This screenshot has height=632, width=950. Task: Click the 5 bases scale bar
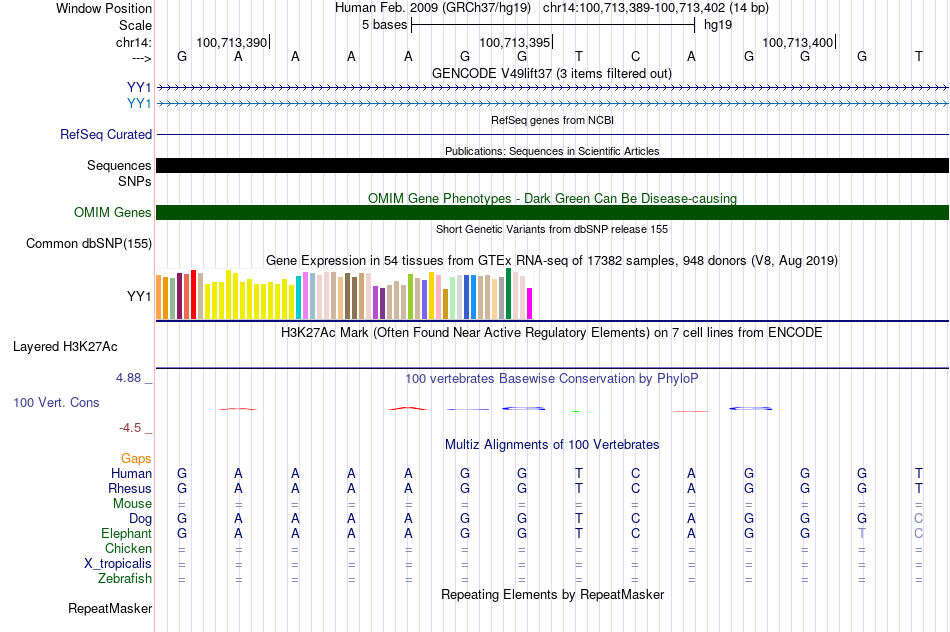(553, 25)
